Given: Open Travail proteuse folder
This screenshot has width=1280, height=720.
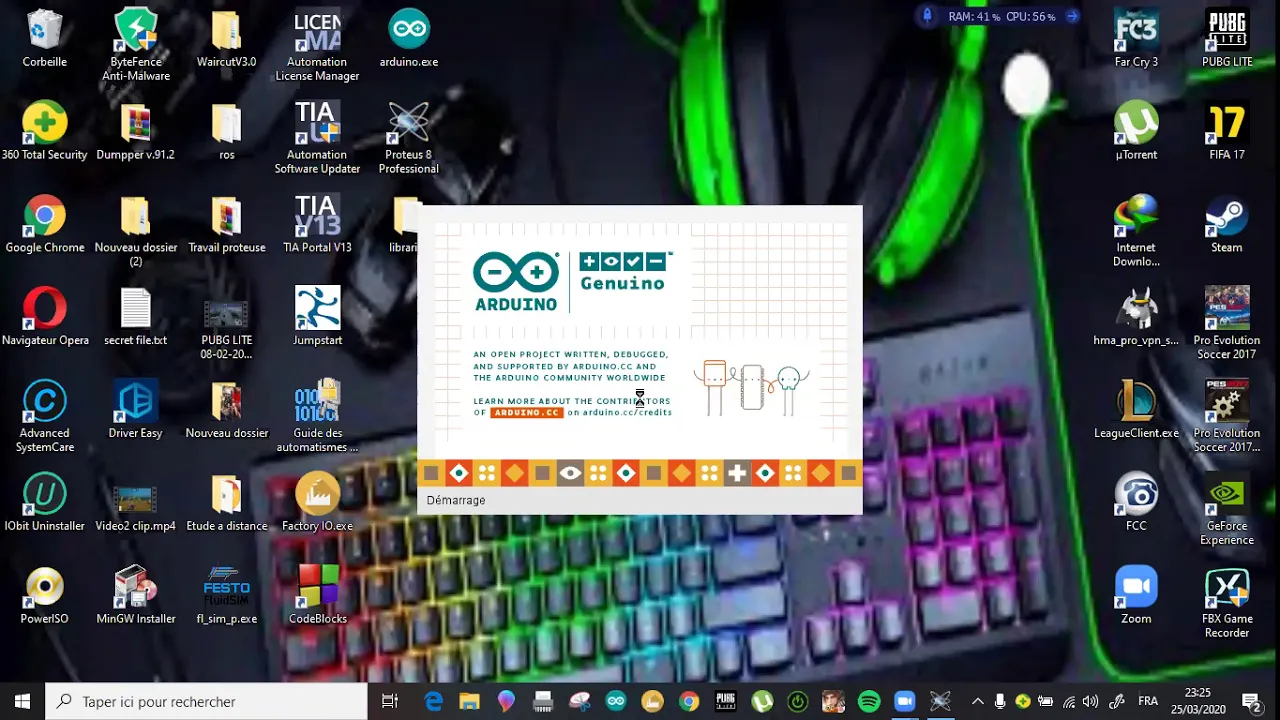Looking at the screenshot, I should pyautogui.click(x=227, y=224).
